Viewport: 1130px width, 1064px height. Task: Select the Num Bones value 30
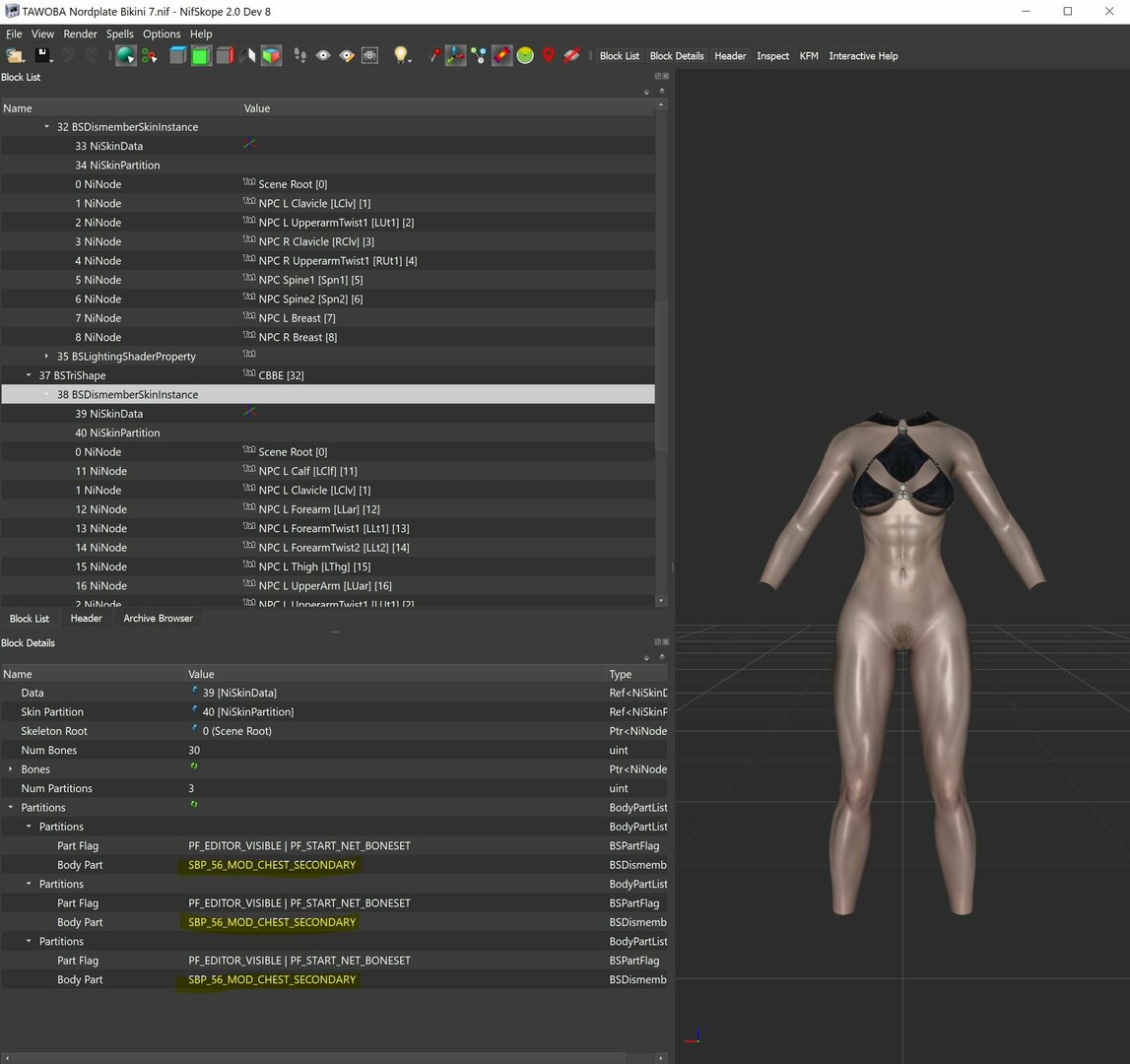click(194, 751)
